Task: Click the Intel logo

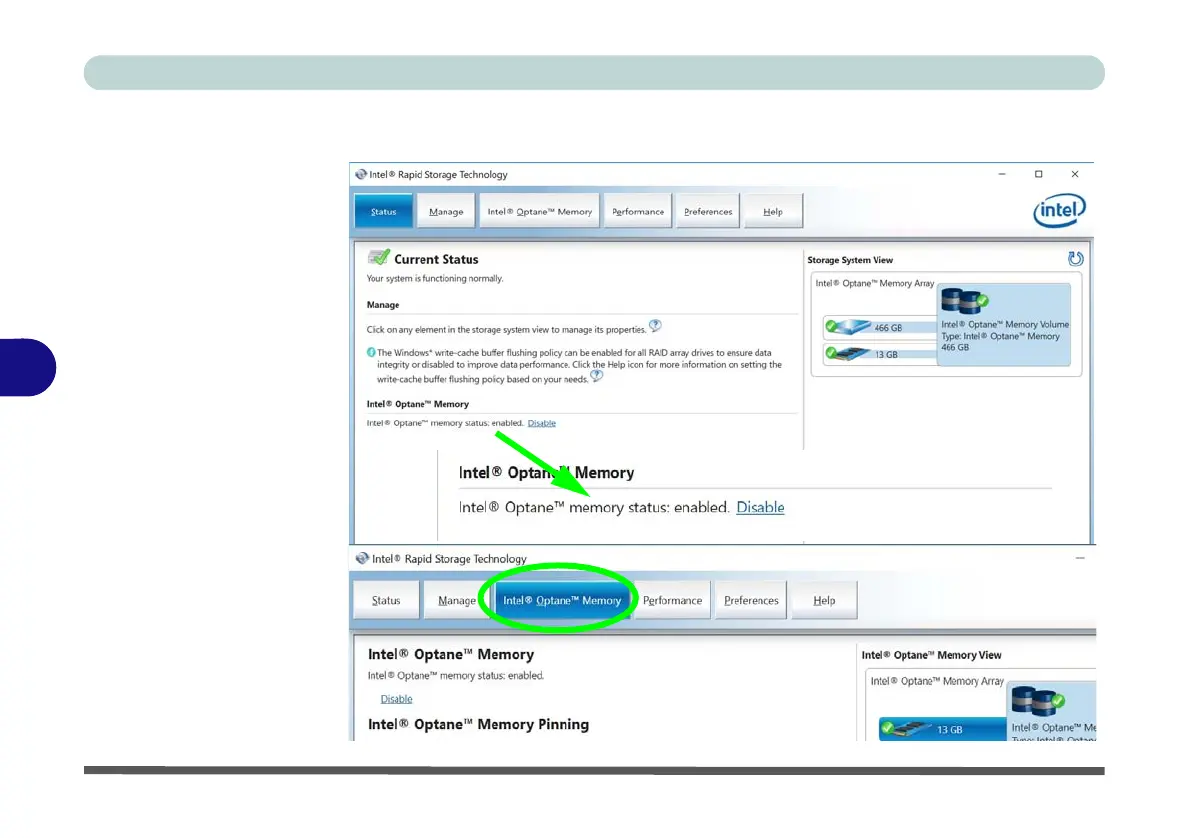Action: [x=1059, y=210]
